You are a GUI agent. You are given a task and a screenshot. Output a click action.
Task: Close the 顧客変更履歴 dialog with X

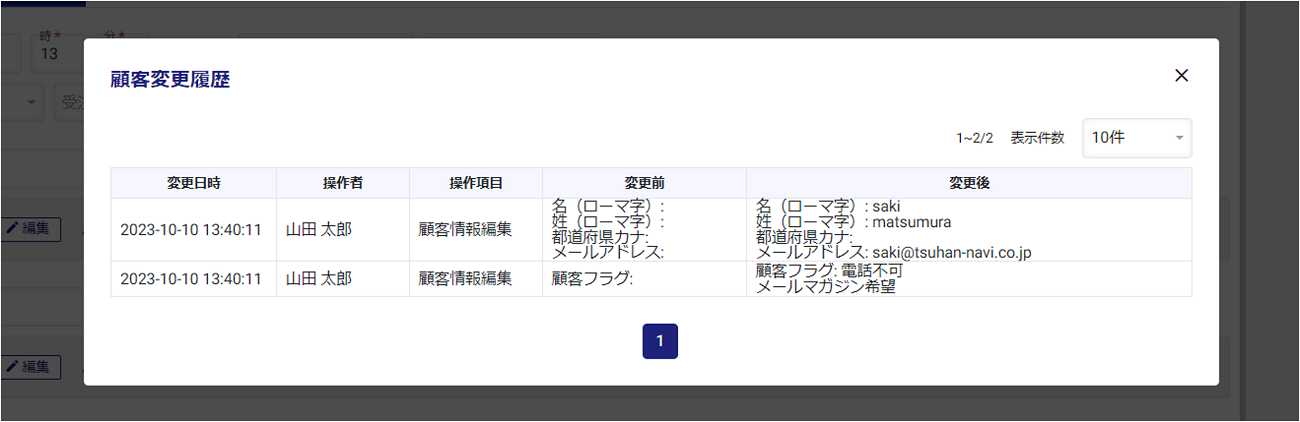coord(1181,76)
